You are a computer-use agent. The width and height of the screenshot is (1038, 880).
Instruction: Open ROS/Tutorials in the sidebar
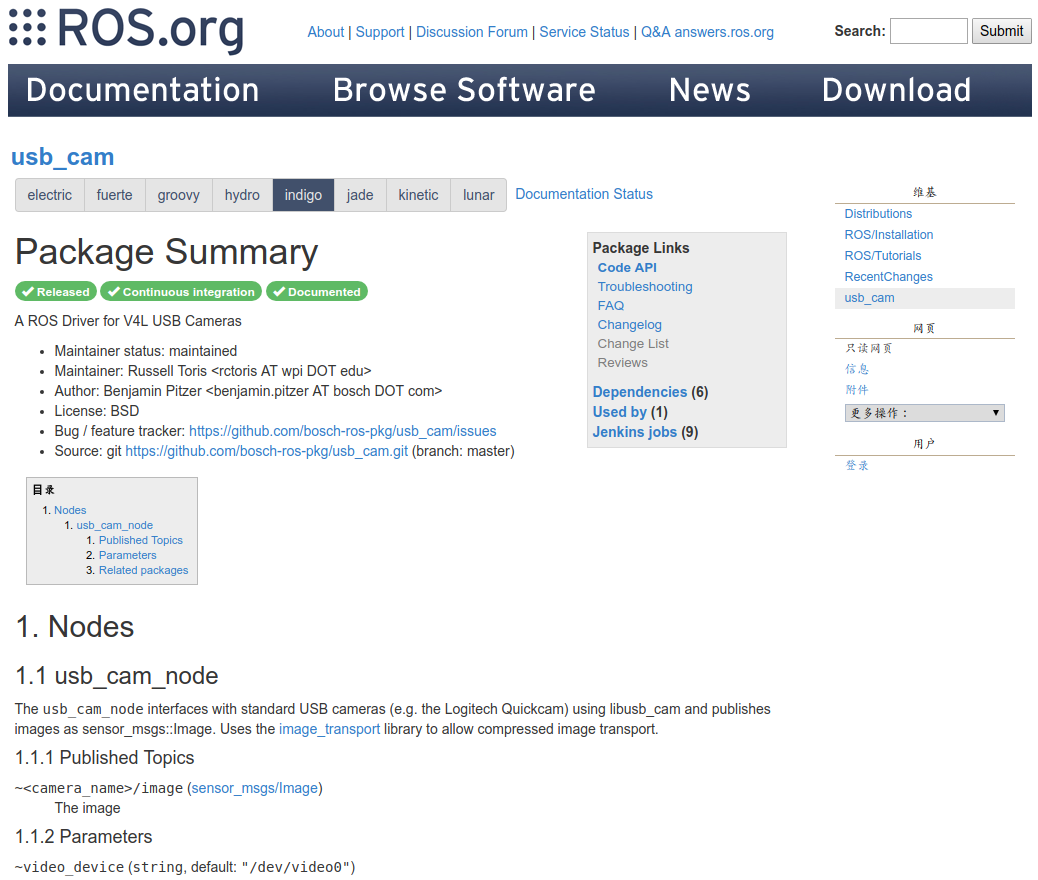[883, 256]
